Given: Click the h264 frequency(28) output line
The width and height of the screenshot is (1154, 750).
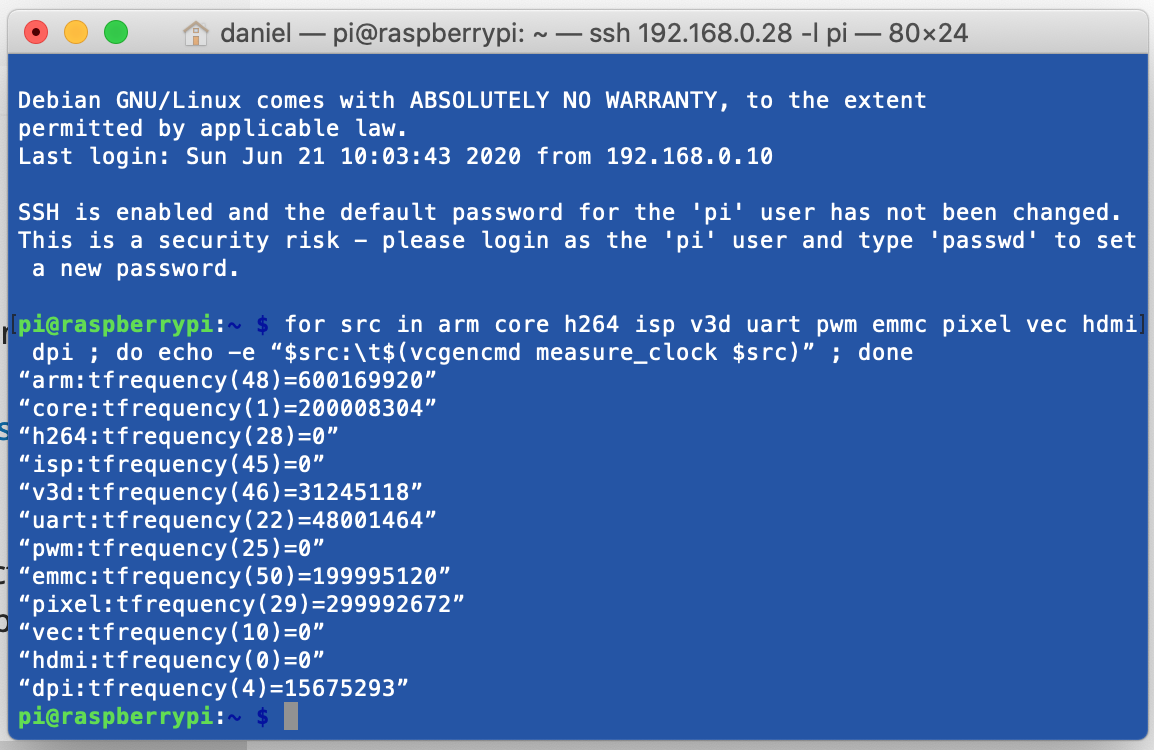Looking at the screenshot, I should pos(179,436).
